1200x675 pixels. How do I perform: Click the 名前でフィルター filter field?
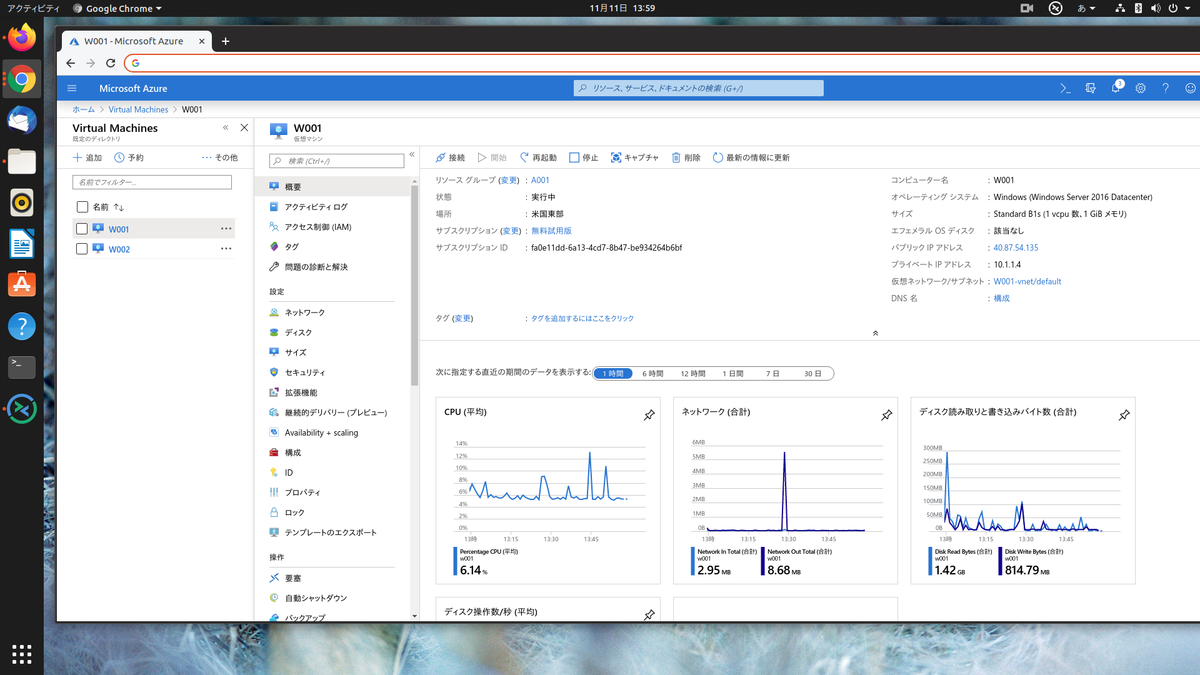pos(151,182)
